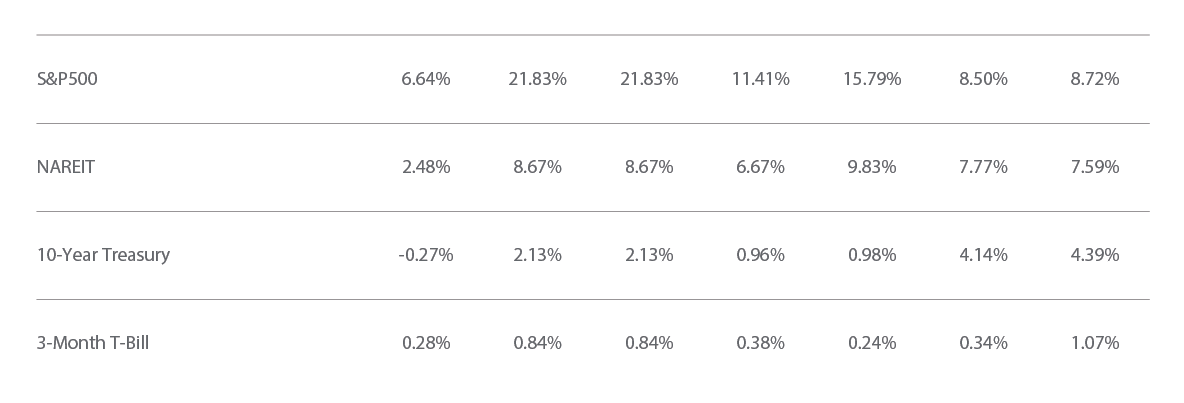Image resolution: width=1184 pixels, height=403 pixels.
Task: Select the 7.59% NAREIT value
Action: coord(1095,167)
